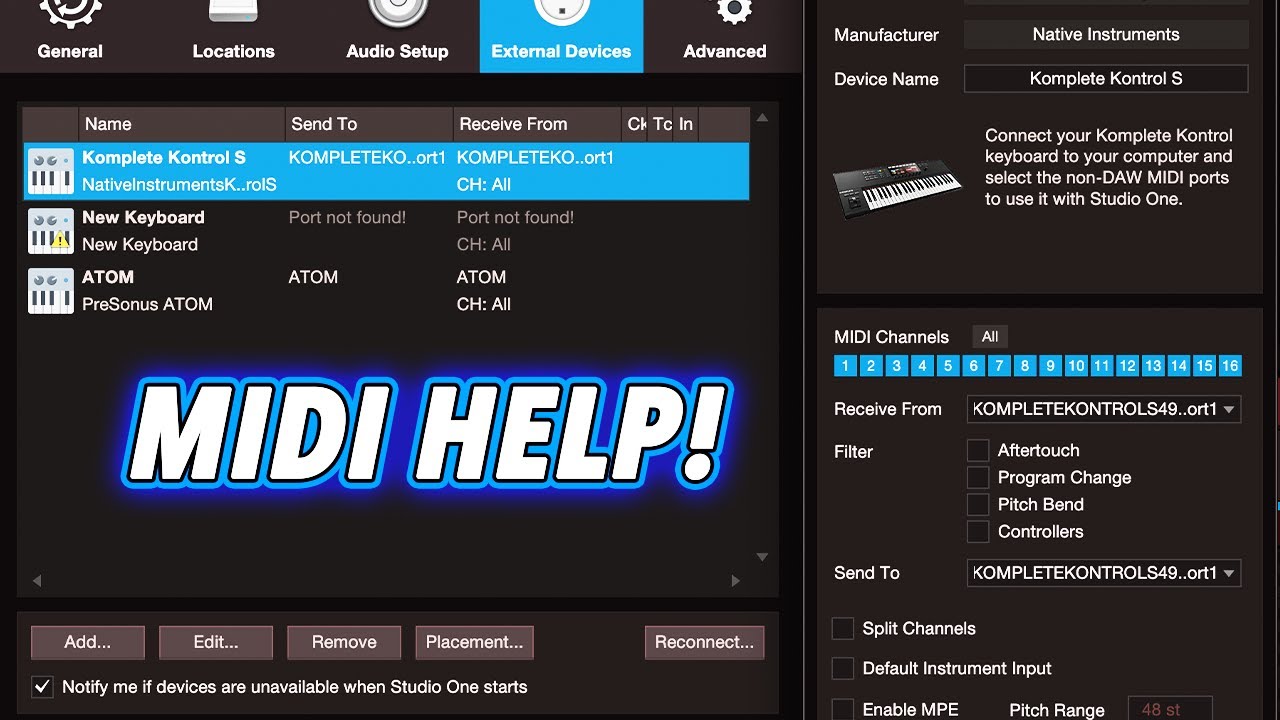1280x720 pixels.
Task: Toggle MIDI channel 1
Action: click(x=845, y=366)
